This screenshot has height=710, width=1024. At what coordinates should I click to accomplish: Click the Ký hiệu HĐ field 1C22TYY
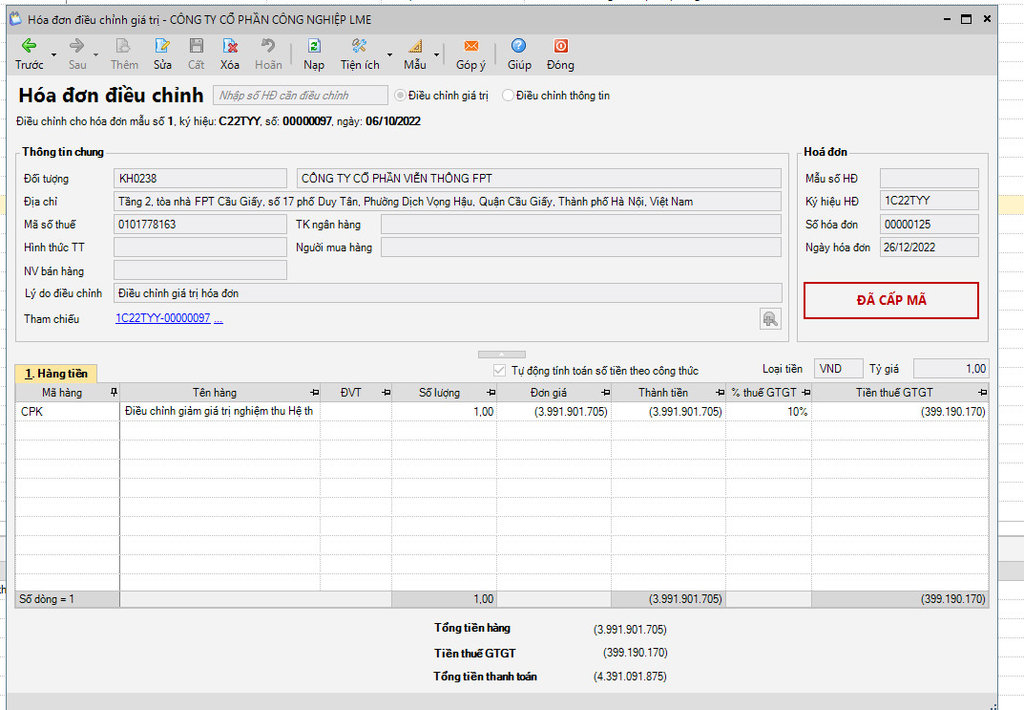[929, 201]
